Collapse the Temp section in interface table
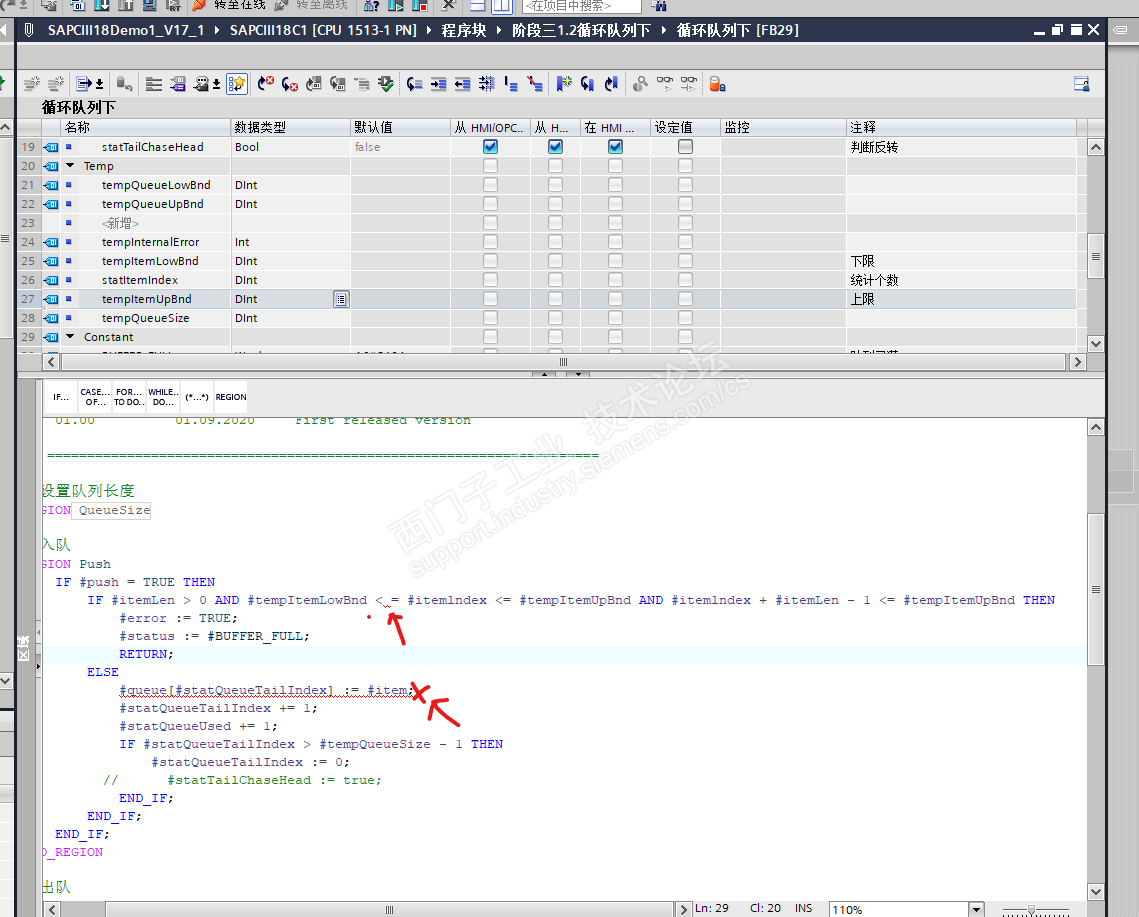 [70, 166]
